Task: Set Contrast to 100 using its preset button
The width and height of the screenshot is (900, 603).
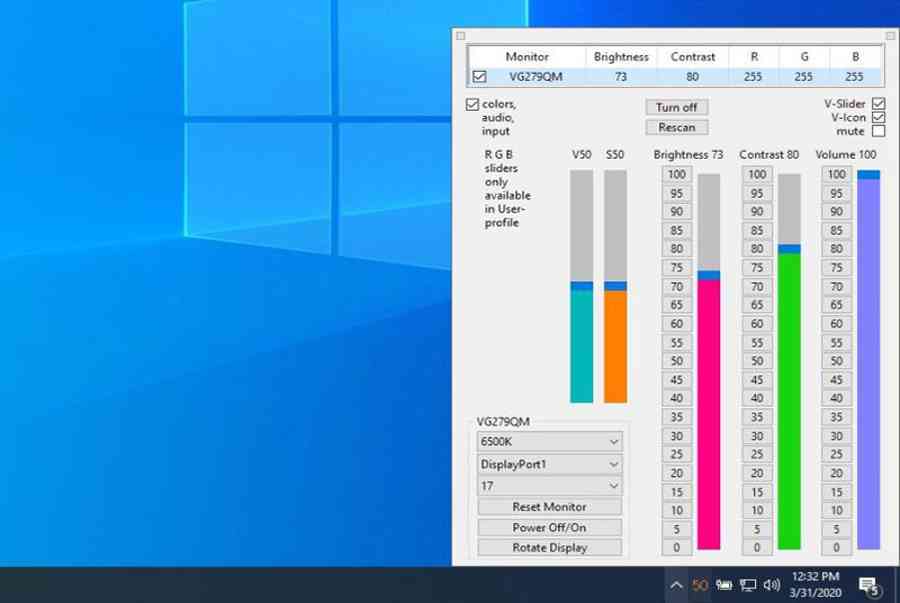Action: [x=757, y=174]
